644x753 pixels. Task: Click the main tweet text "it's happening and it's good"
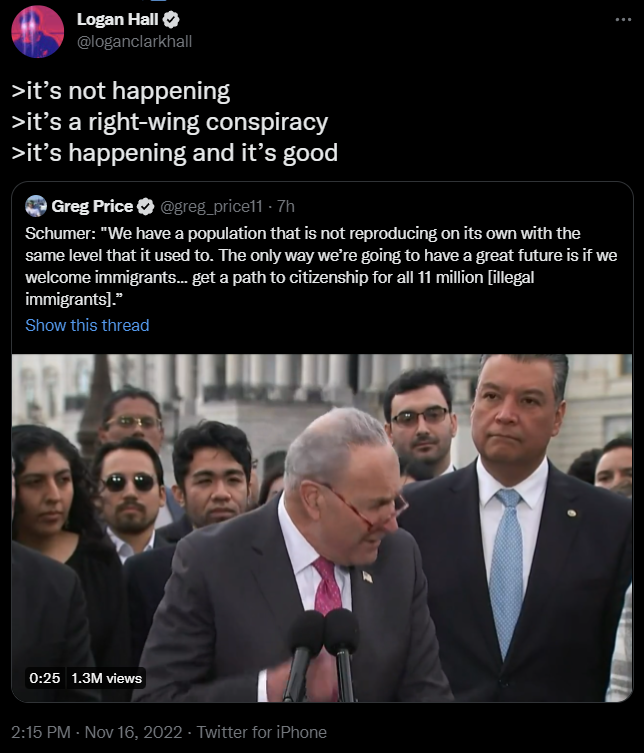point(175,153)
